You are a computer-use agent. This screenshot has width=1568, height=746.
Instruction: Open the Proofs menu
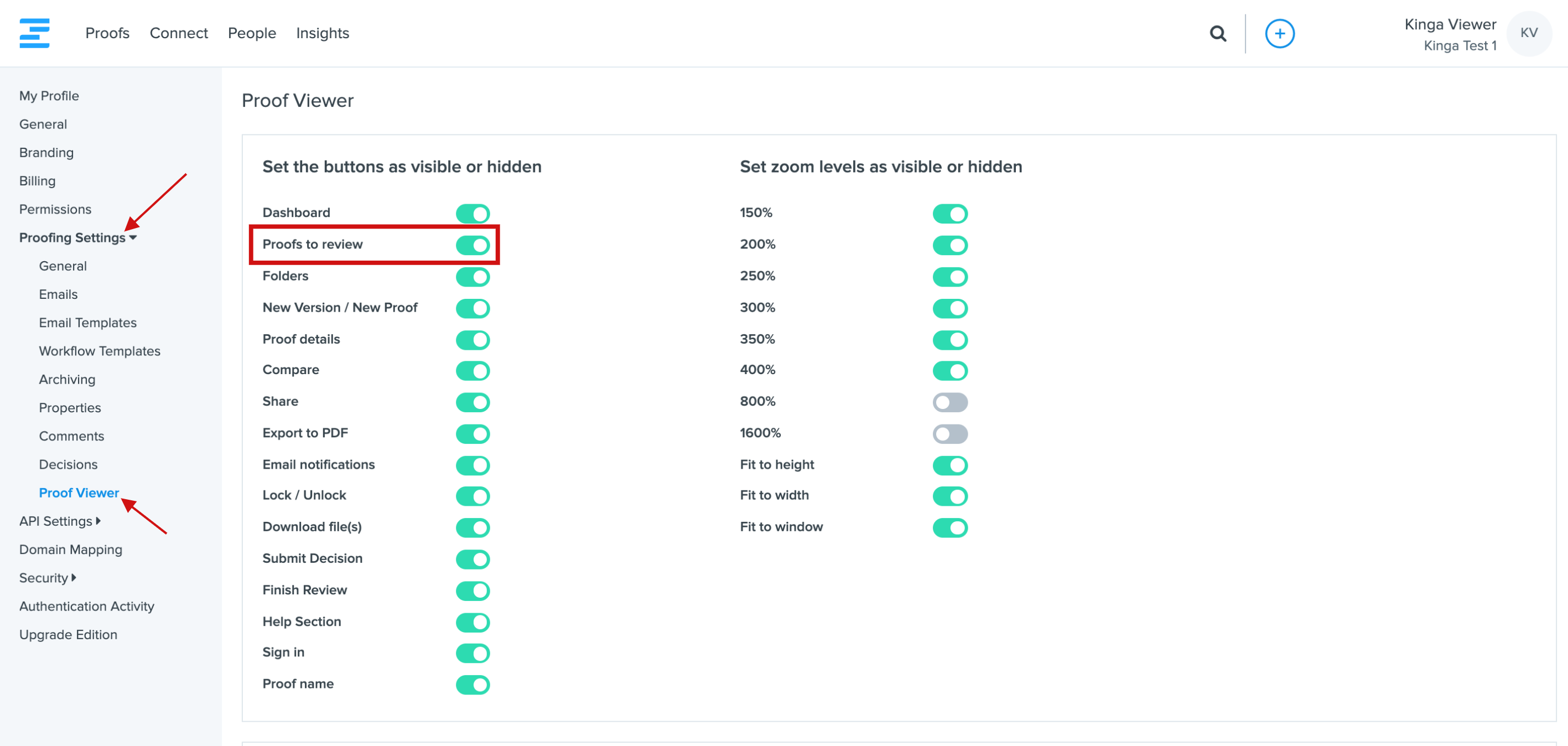click(x=107, y=33)
